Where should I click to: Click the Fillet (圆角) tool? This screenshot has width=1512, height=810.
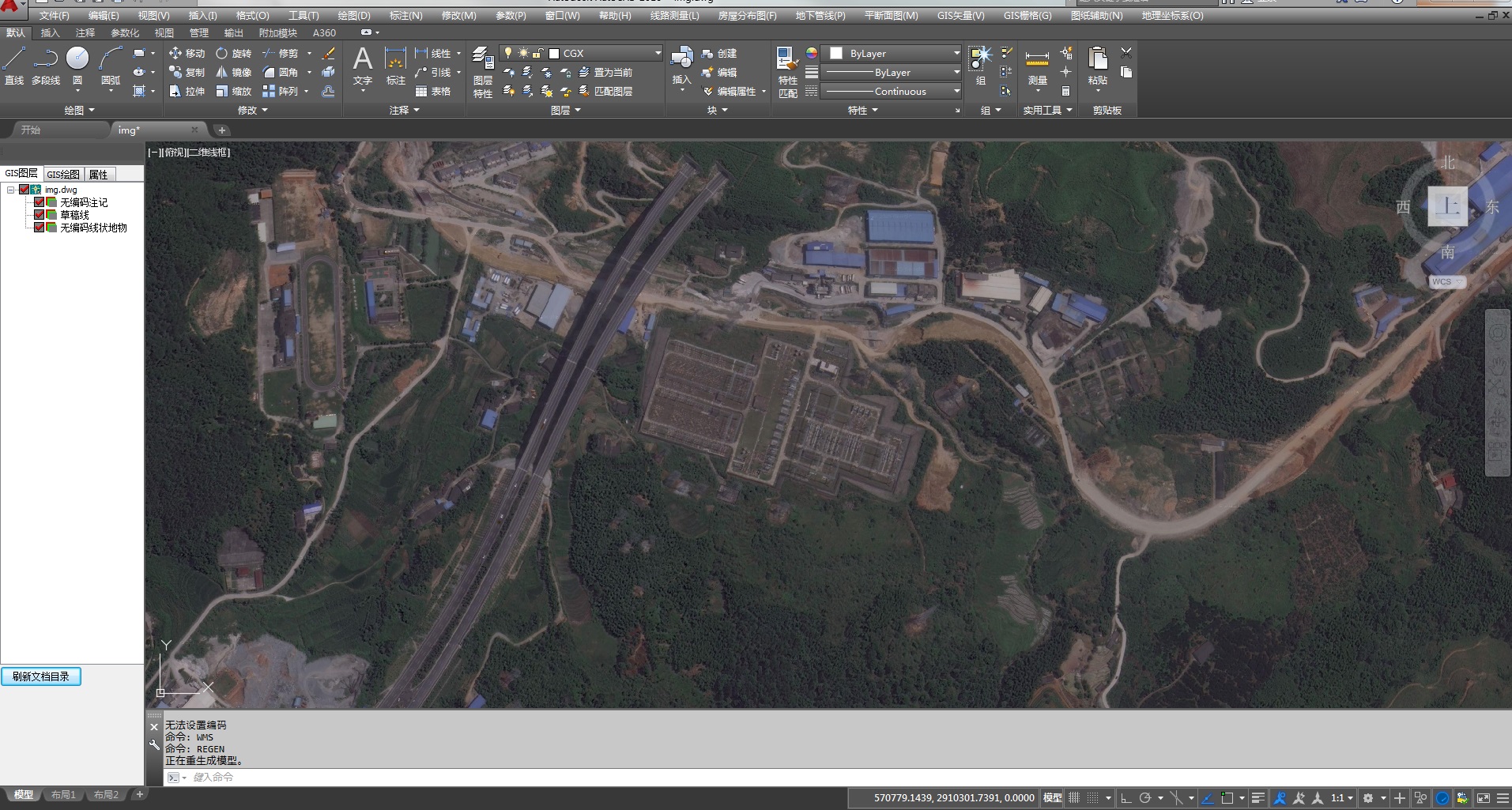pyautogui.click(x=280, y=72)
